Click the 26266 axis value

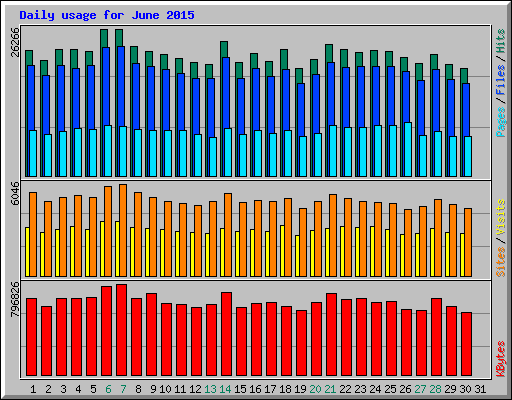pyautogui.click(x=15, y=42)
